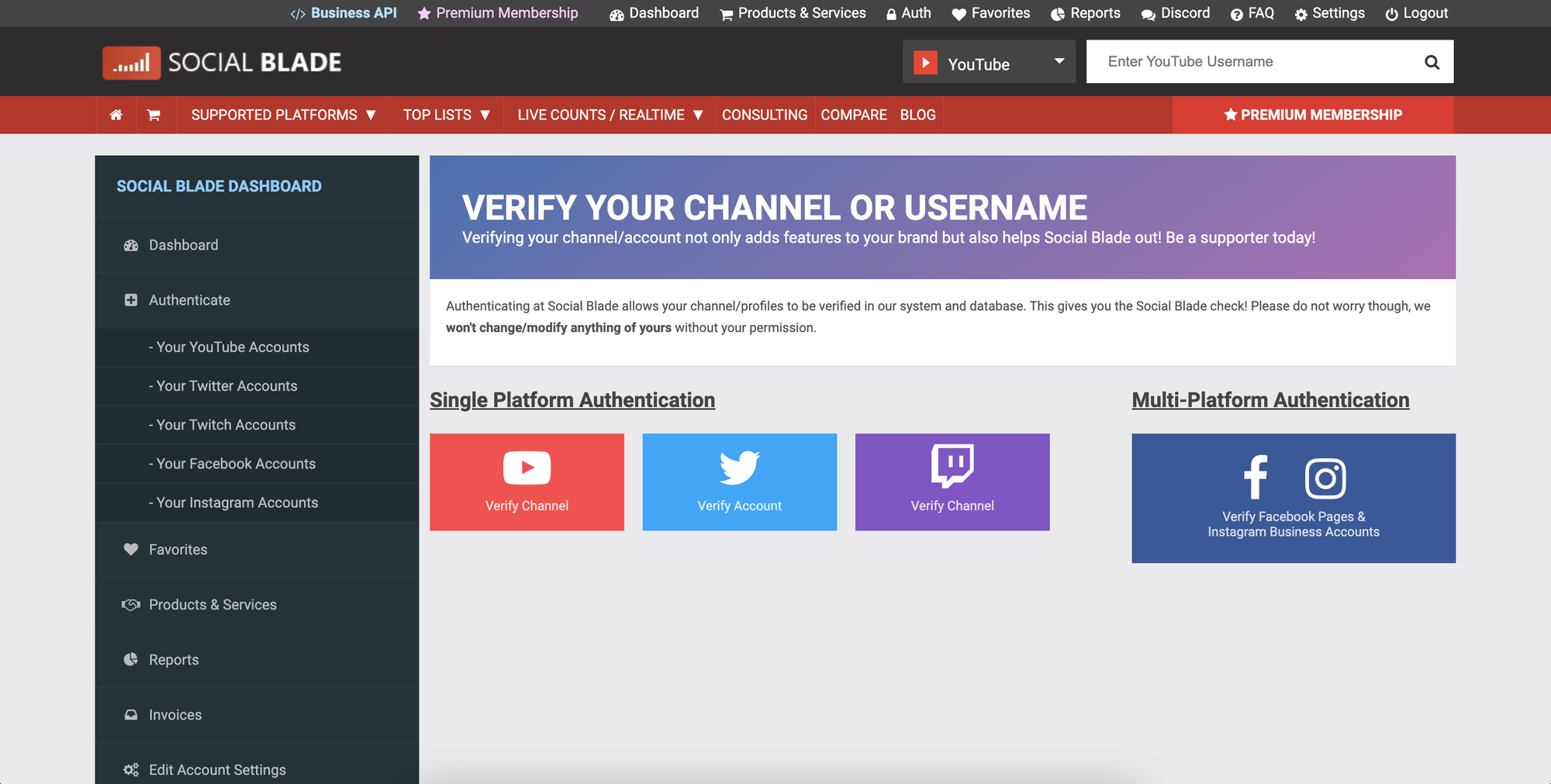
Task: Select the YouTube Verify Channel tile
Action: (527, 482)
